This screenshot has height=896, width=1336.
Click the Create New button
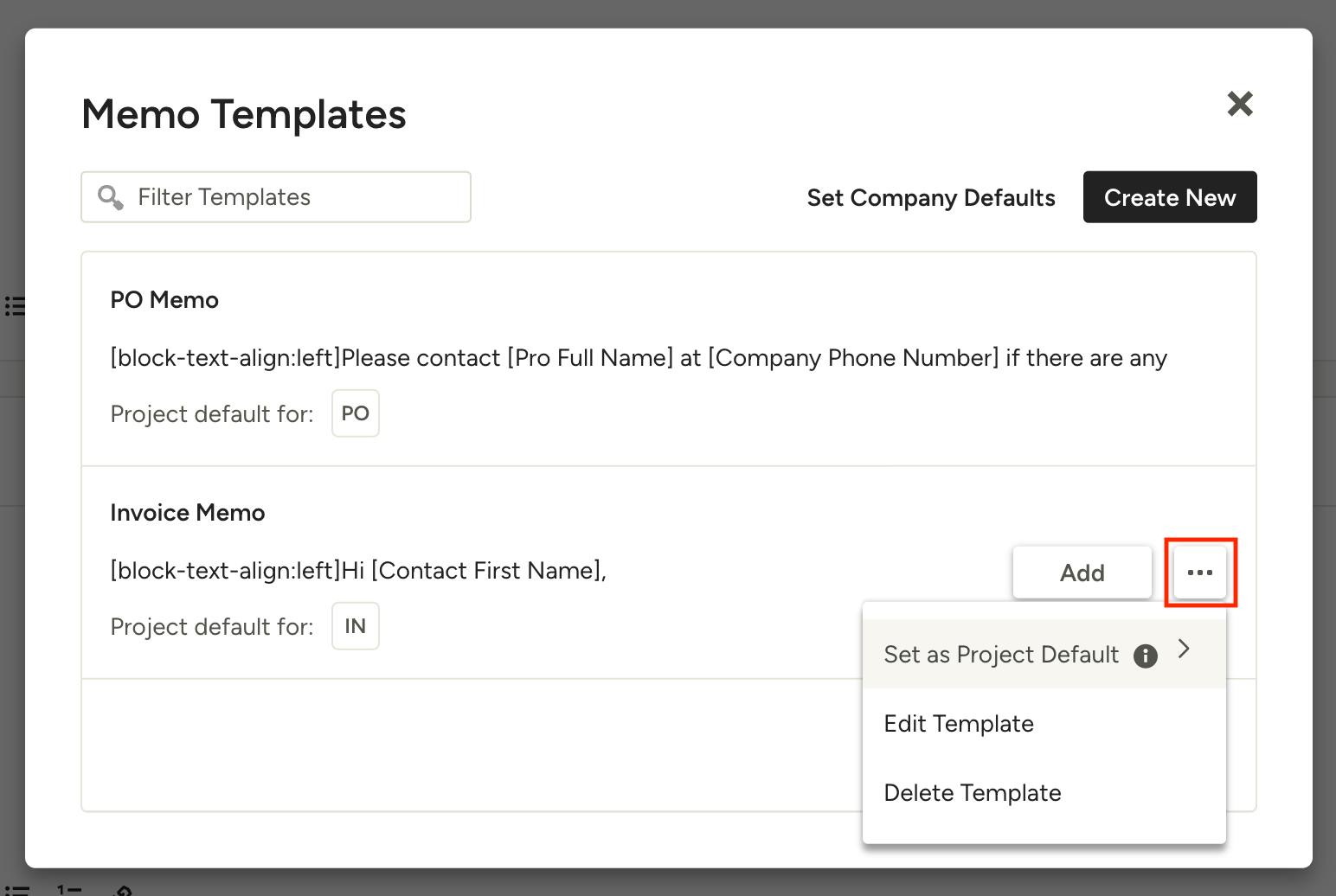1169,197
